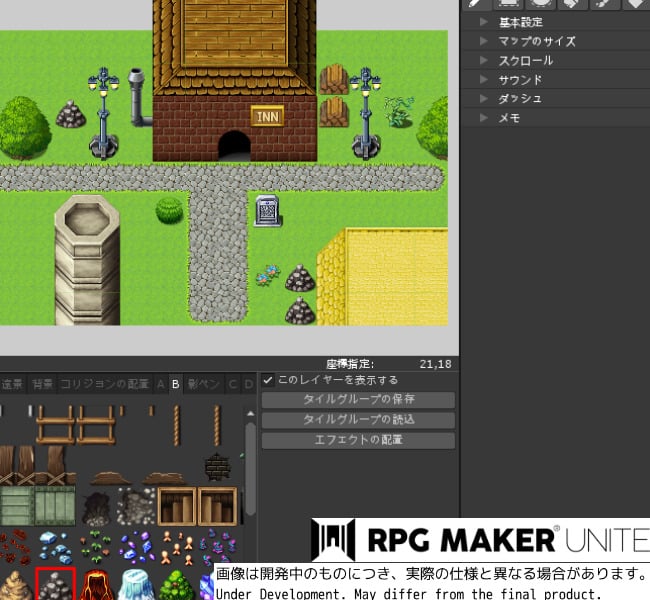Toggle the このレイヤーを表示する checkbox
Viewport: 650px width, 600px height.
click(268, 380)
